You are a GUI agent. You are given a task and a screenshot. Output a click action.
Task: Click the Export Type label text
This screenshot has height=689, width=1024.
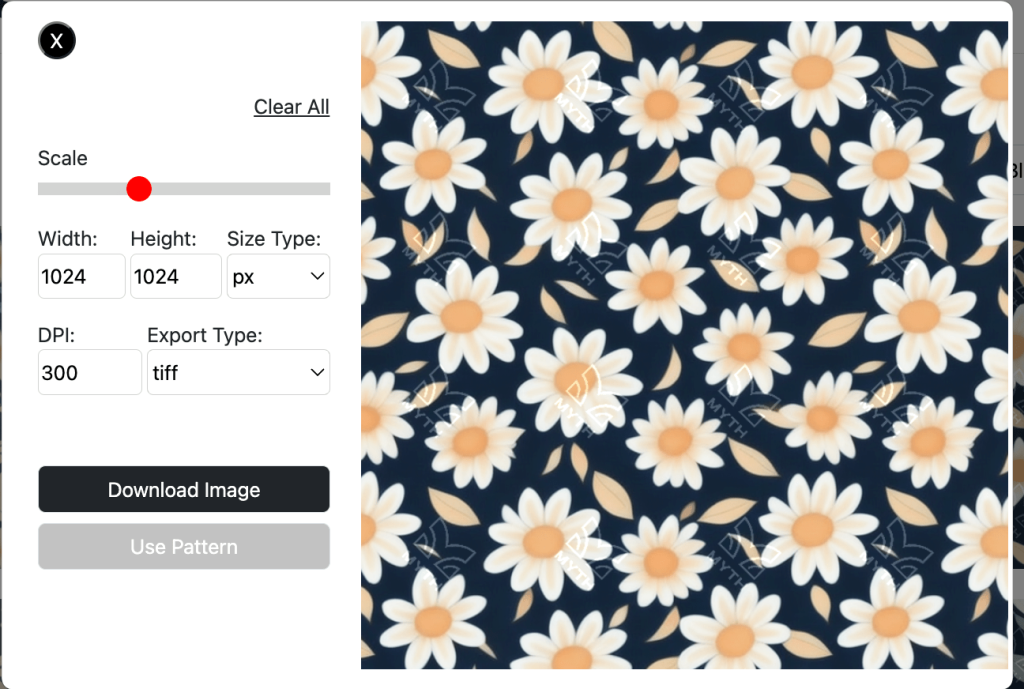[x=204, y=335]
